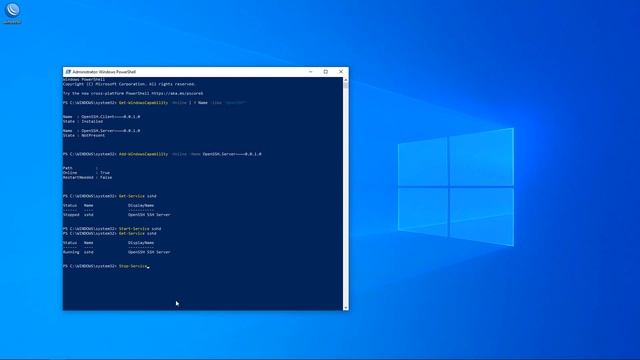640x360 pixels.
Task: Click the 'Online : True' output line
Action: click(86, 173)
